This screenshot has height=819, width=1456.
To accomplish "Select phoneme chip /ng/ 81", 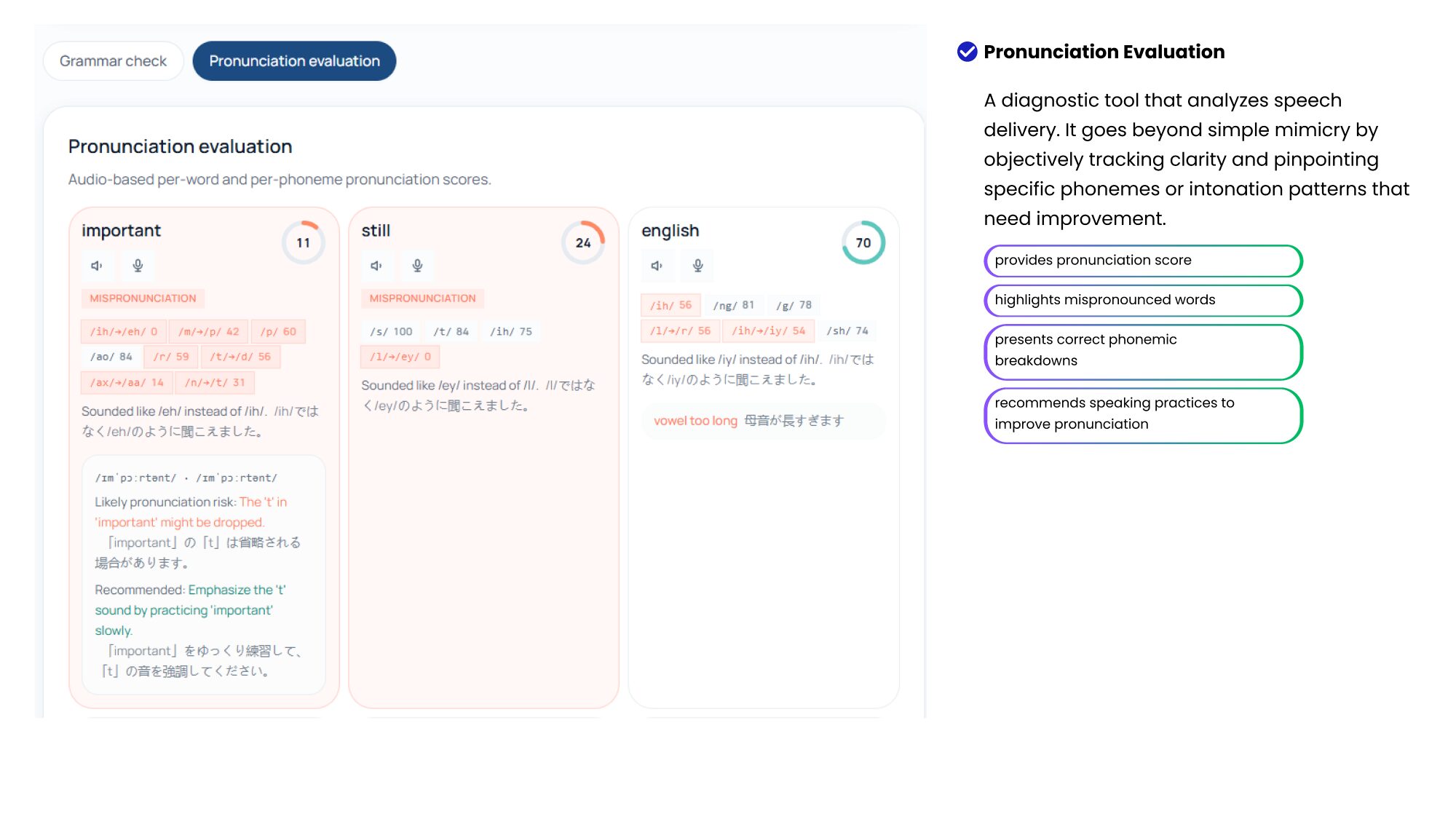I will click(x=734, y=305).
